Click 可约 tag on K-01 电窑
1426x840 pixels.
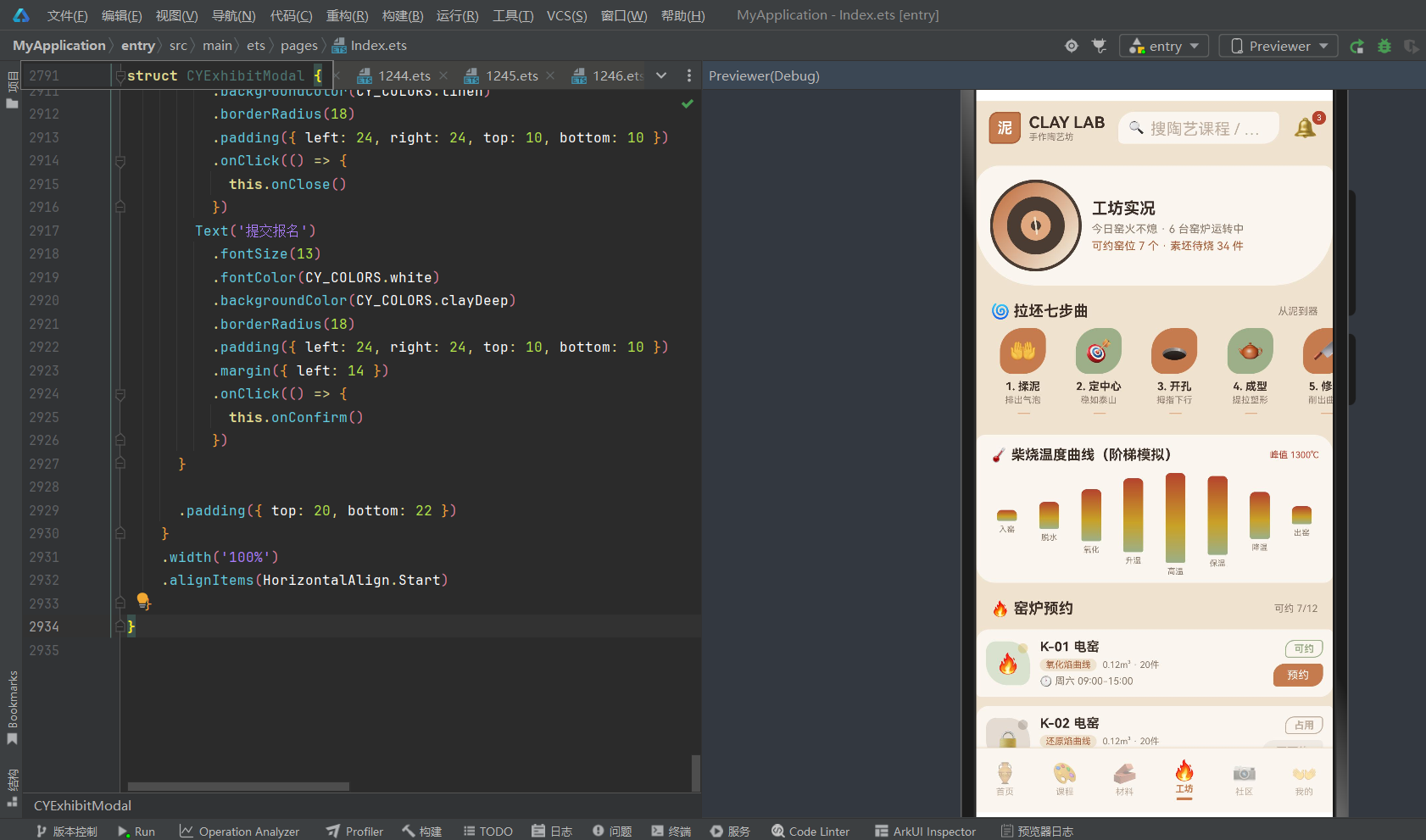[1304, 648]
